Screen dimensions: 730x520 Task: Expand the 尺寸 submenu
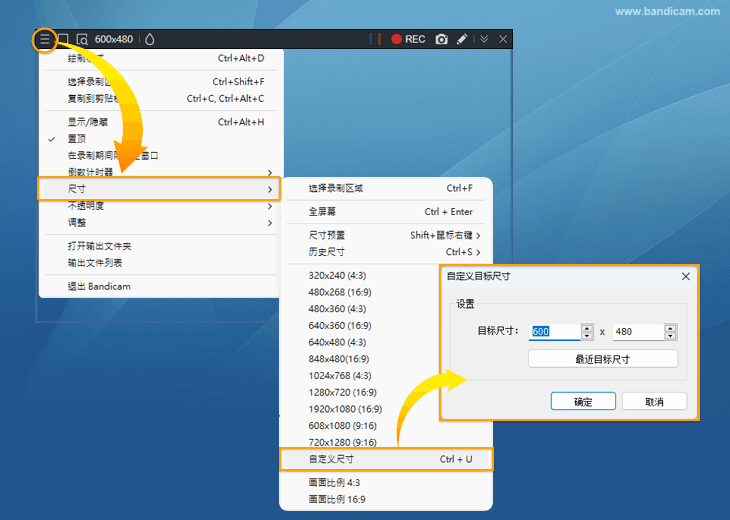click(159, 189)
